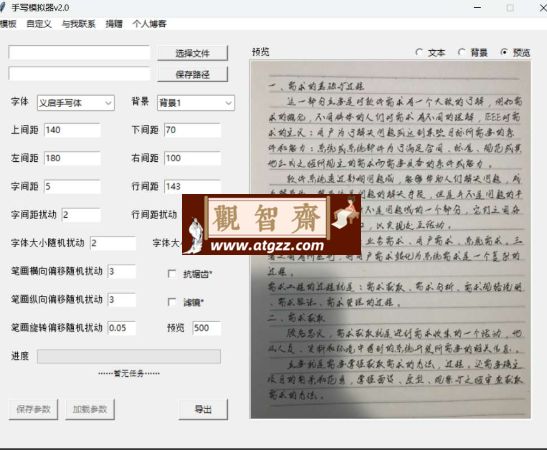The image size is (547, 450).
Task: Click the 导出 export button
Action: [203, 409]
